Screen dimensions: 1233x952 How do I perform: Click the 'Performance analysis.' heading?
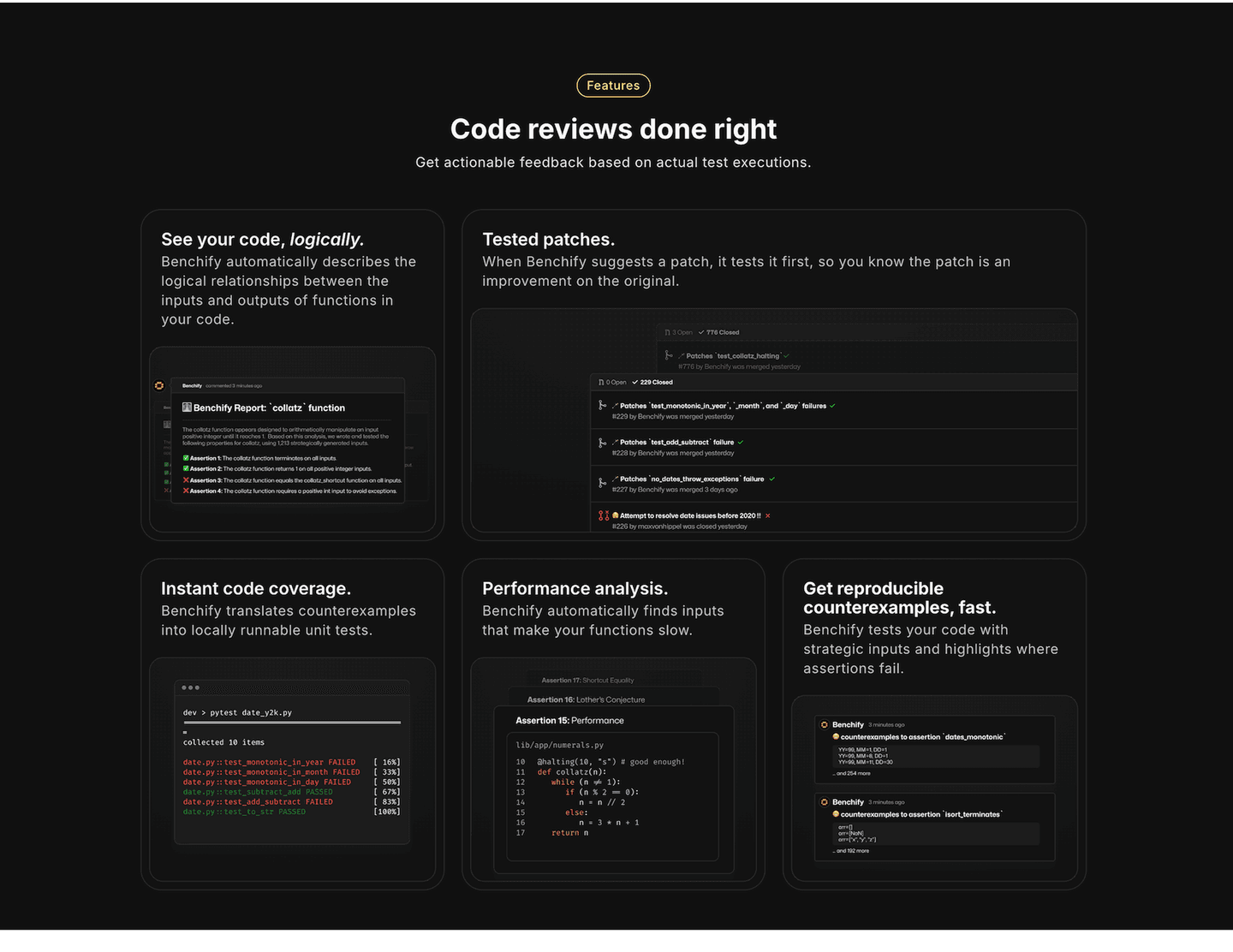(575, 589)
